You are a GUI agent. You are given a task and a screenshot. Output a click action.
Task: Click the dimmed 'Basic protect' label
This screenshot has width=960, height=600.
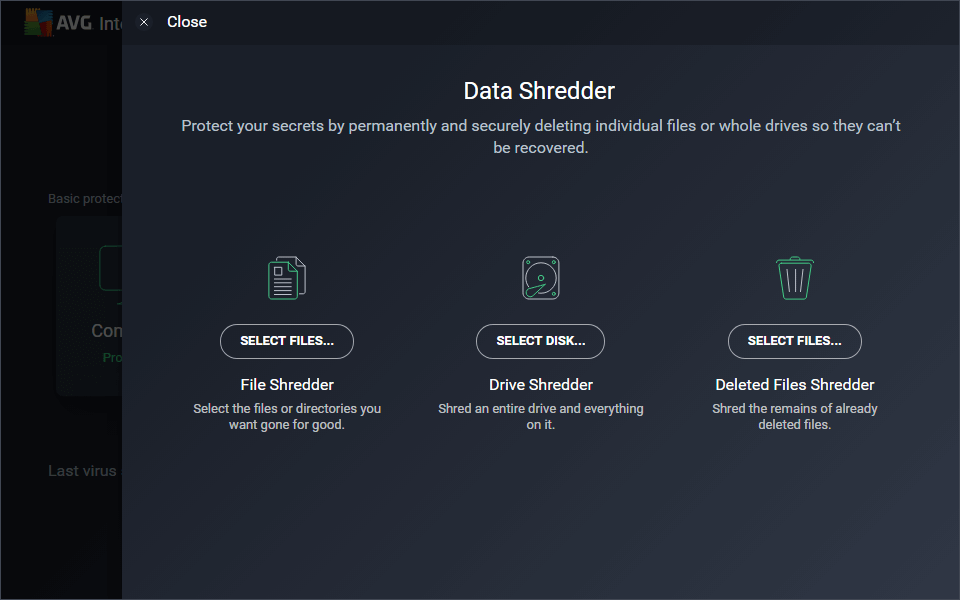(x=85, y=199)
